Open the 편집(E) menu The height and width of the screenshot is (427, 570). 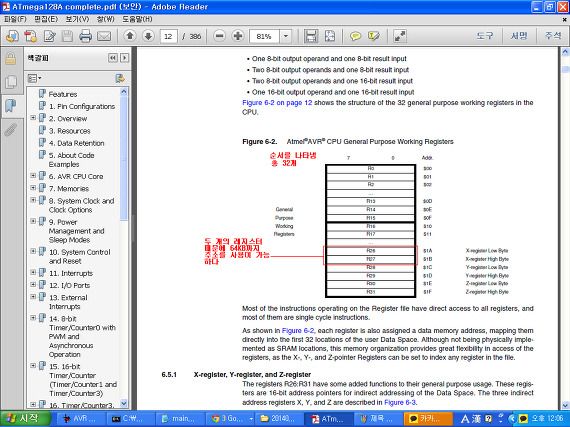pos(46,19)
